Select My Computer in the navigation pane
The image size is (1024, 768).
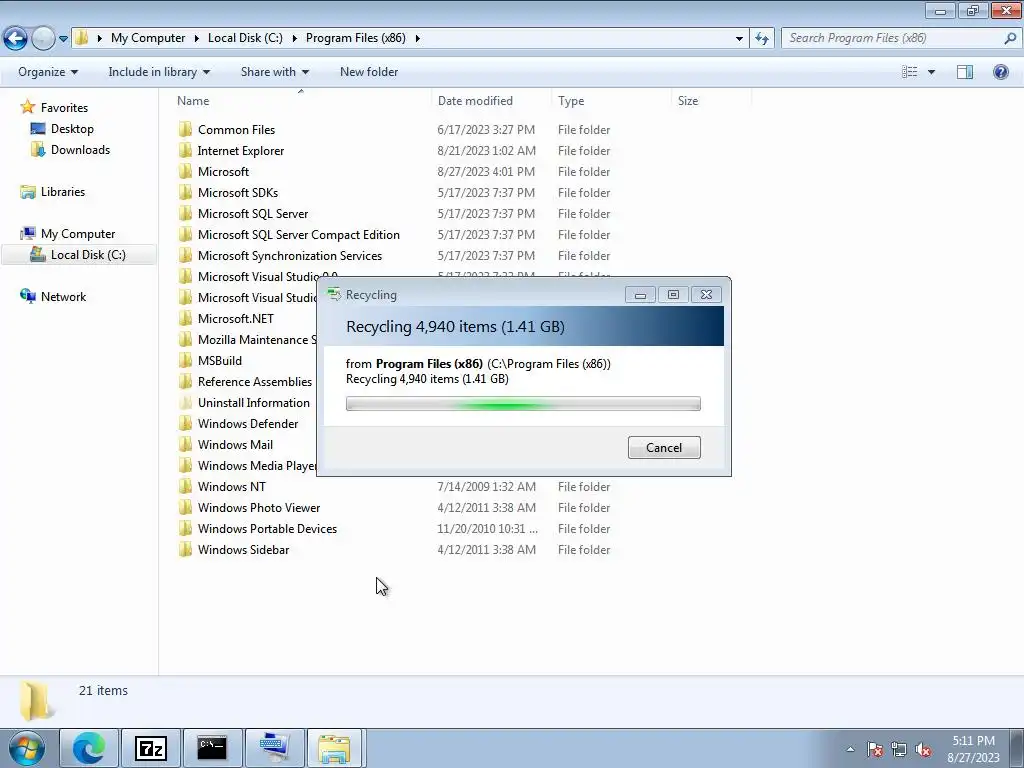tap(78, 234)
